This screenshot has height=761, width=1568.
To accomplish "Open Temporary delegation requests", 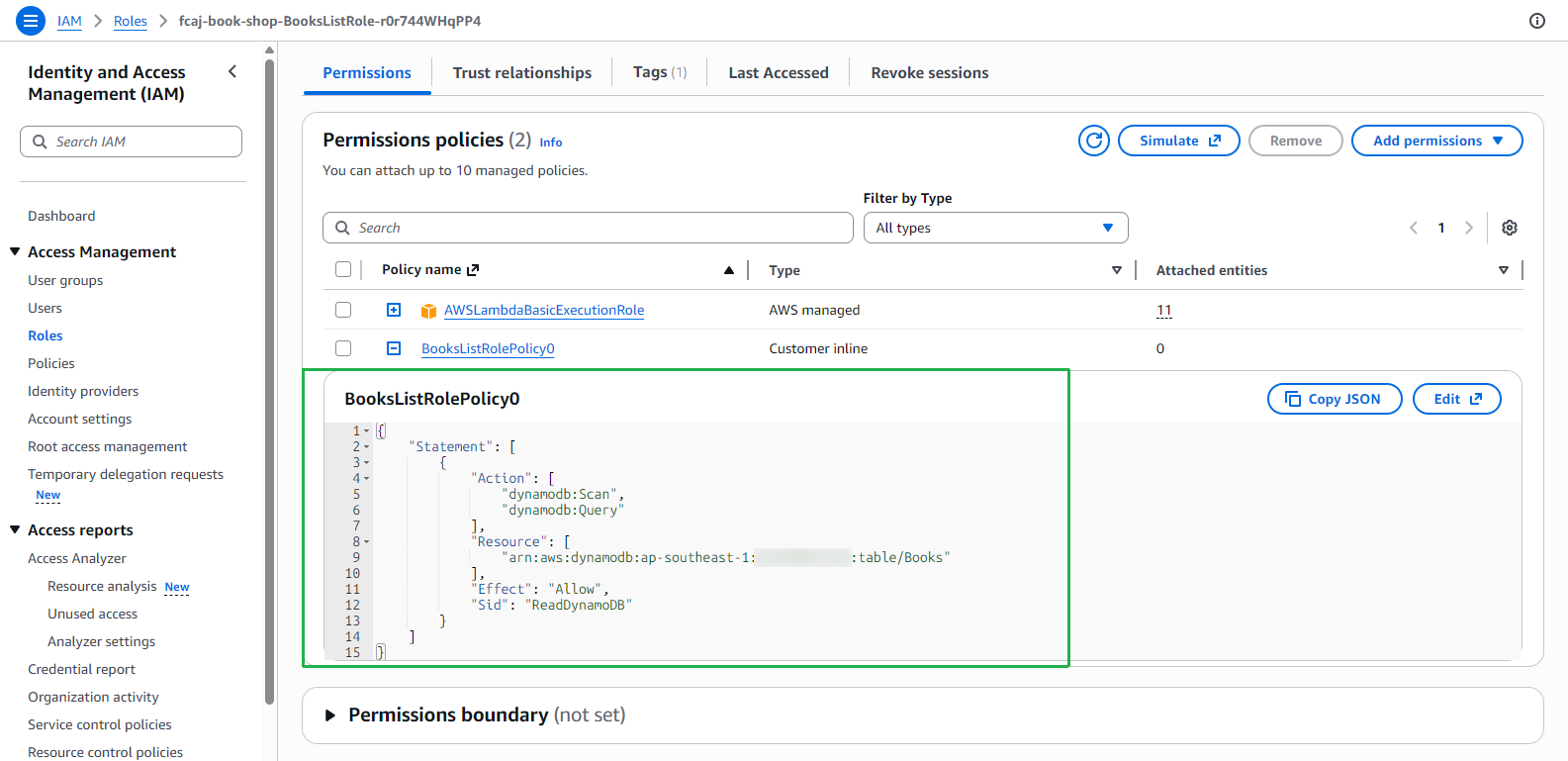I will point(126,474).
